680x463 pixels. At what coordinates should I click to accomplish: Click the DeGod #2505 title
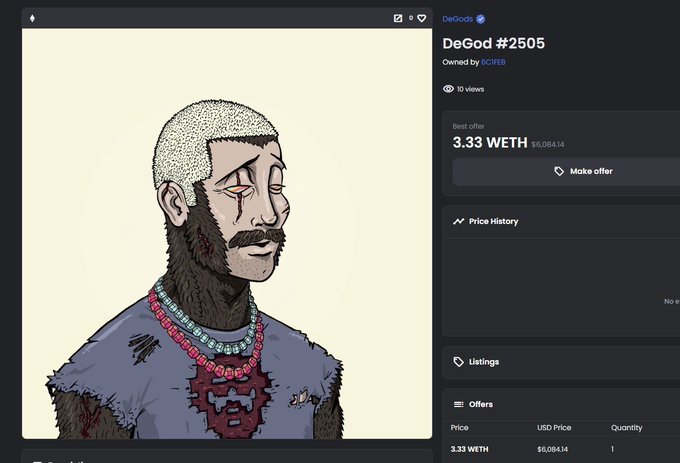[494, 43]
